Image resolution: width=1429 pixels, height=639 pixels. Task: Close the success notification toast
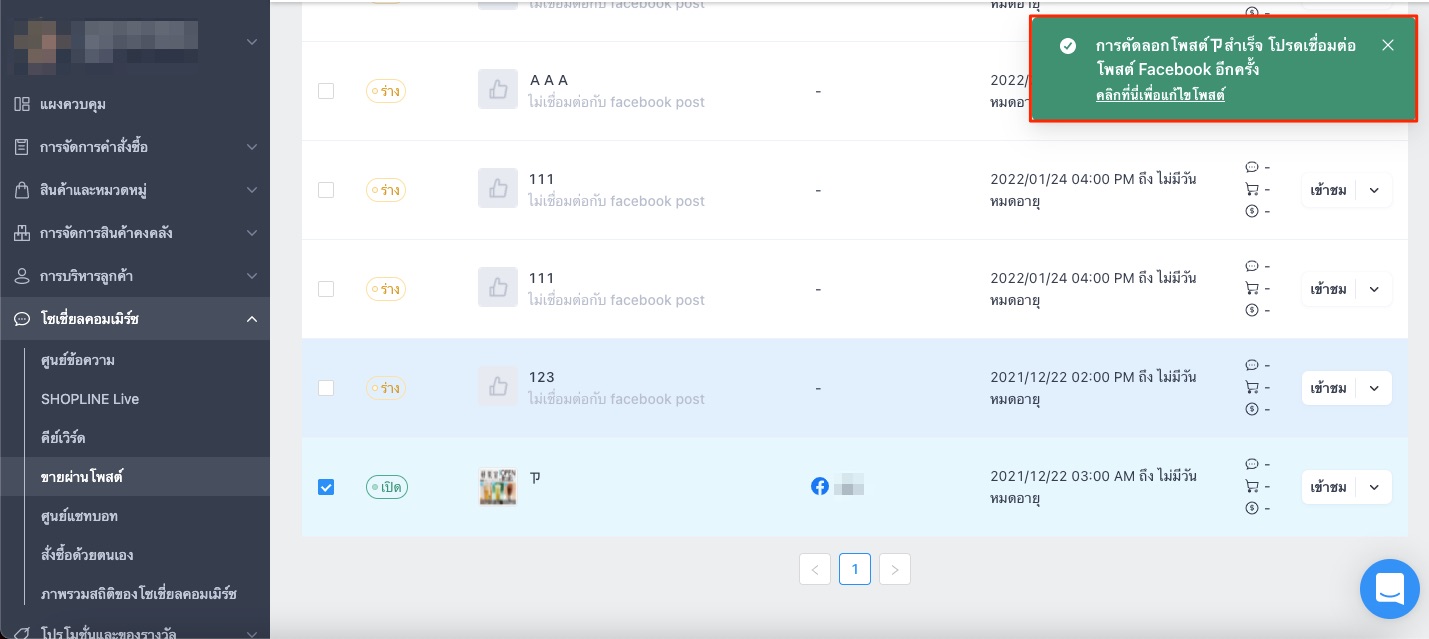pos(1387,45)
